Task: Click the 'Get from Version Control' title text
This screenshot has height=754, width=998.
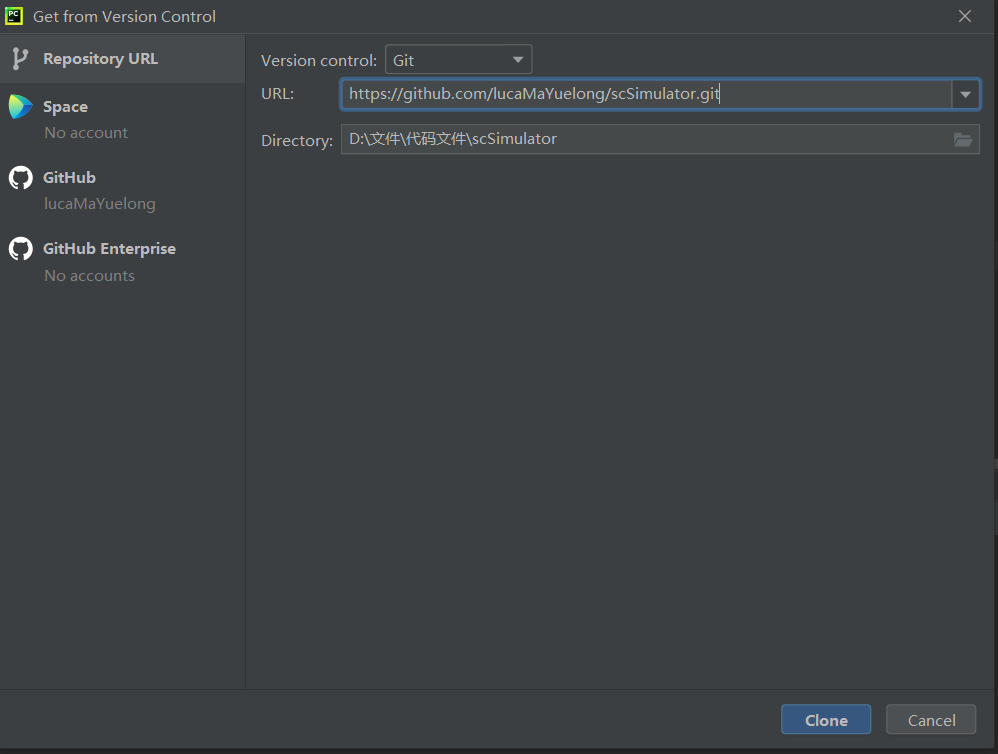Action: click(124, 17)
